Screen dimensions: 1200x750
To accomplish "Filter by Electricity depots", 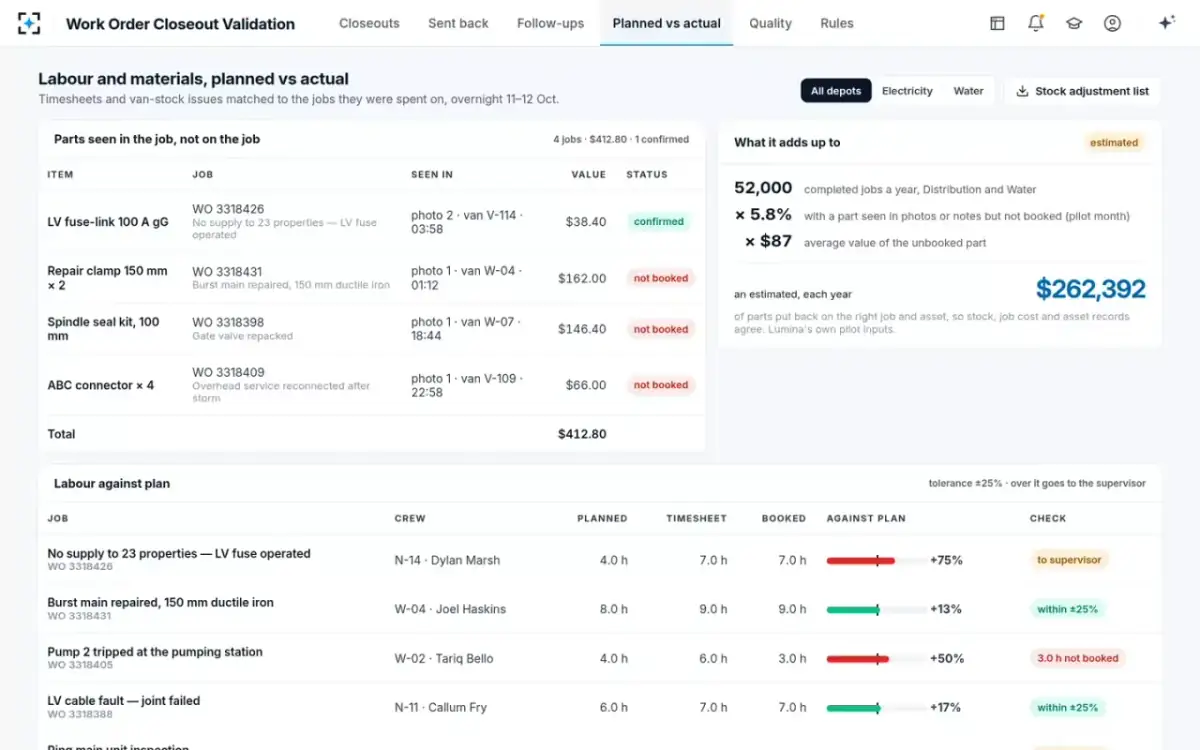I will [x=907, y=91].
